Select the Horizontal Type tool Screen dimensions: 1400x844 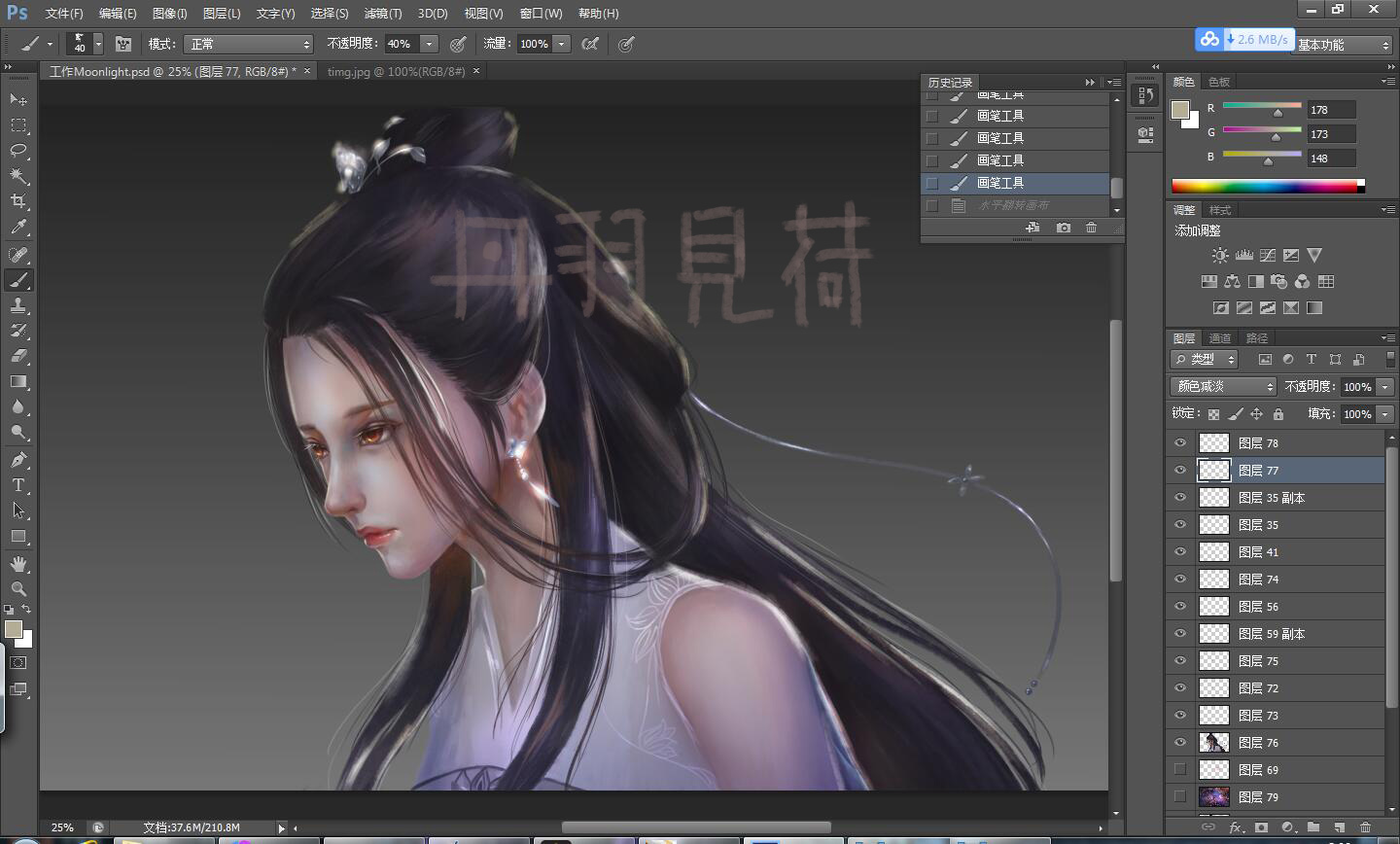(18, 485)
